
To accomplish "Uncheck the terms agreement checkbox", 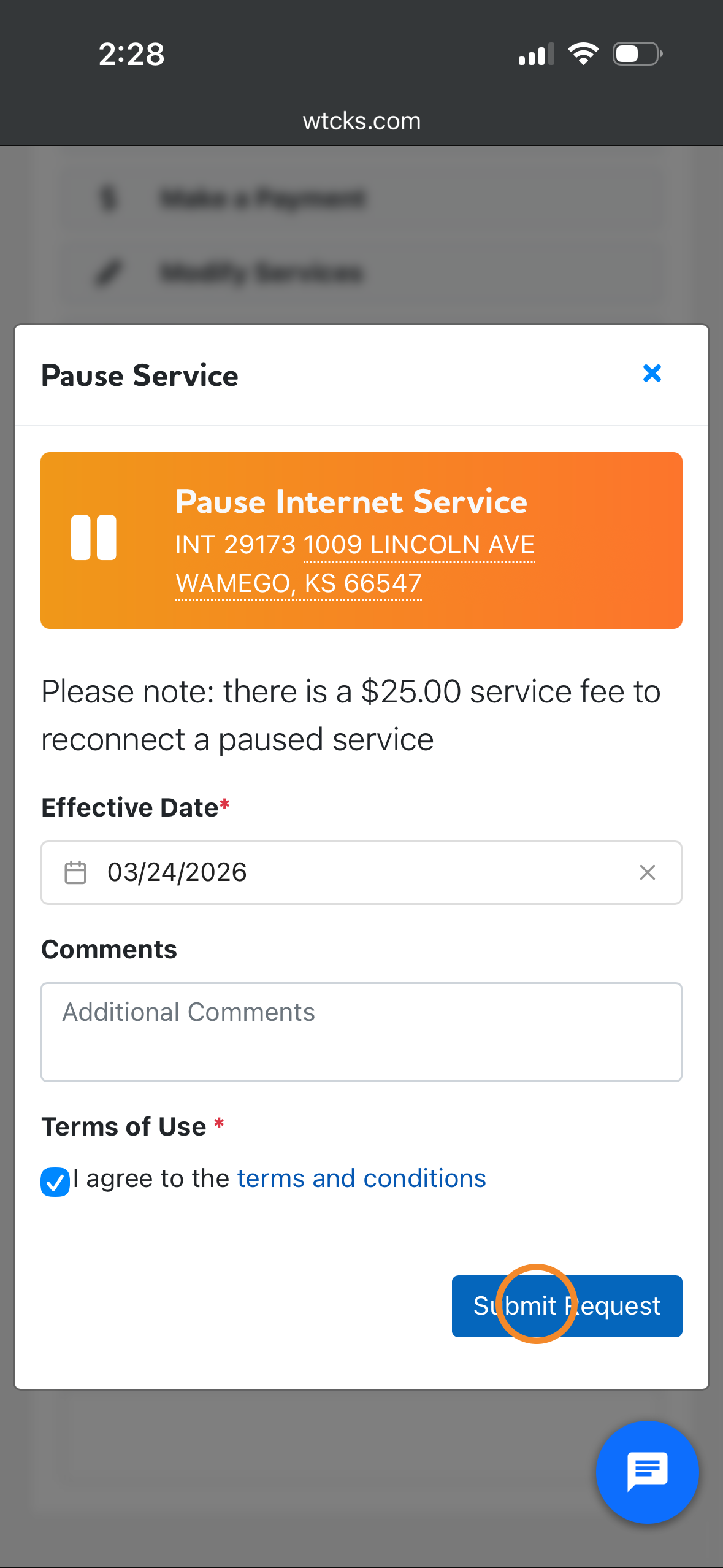I will click(55, 1182).
